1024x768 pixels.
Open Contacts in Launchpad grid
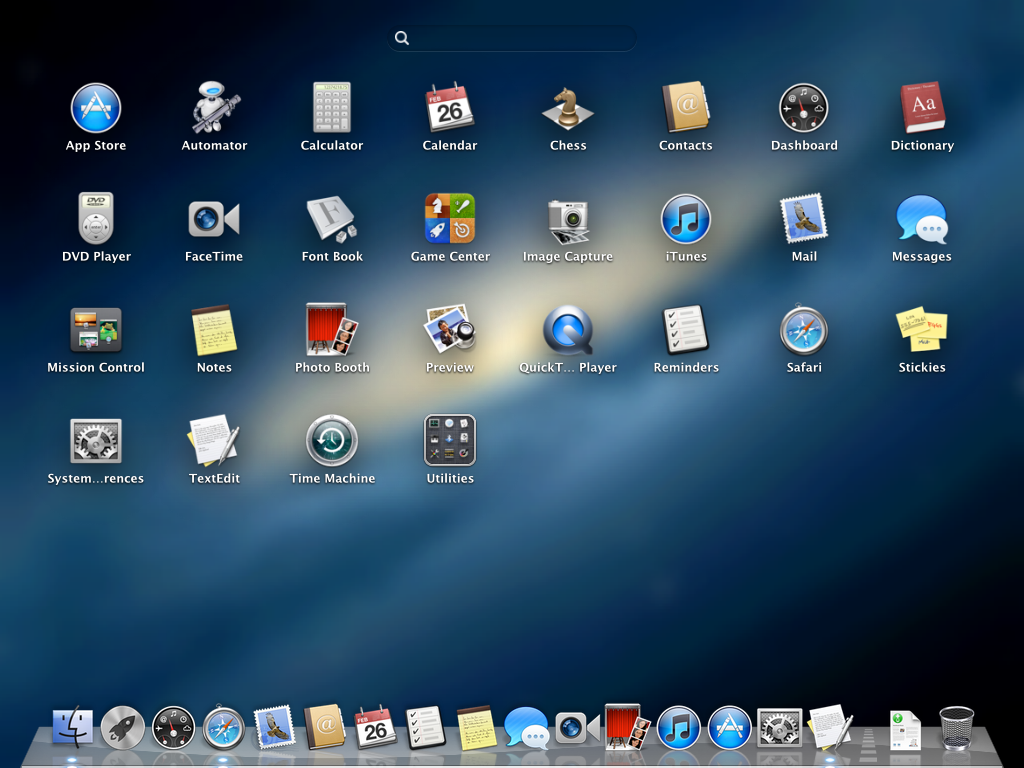686,108
